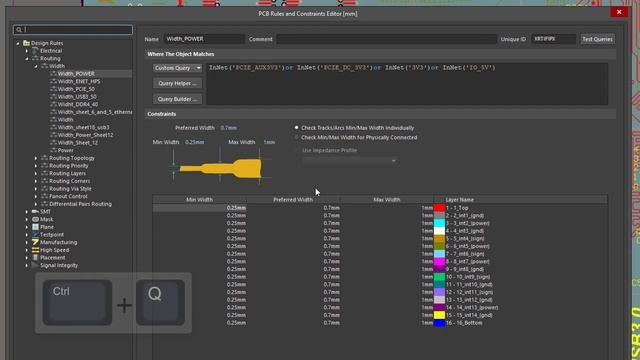Click the custom query text area
Image resolution: width=640 pixels, height=360 pixels.
(407, 84)
